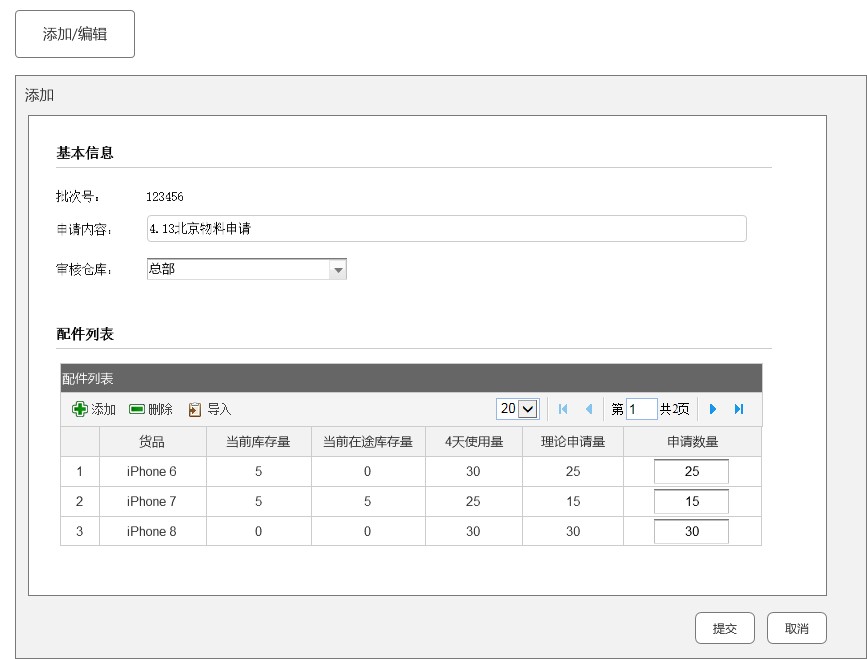Open the 审核仓库 dropdown showing 总部
The height and width of the screenshot is (659, 867).
coord(247,269)
